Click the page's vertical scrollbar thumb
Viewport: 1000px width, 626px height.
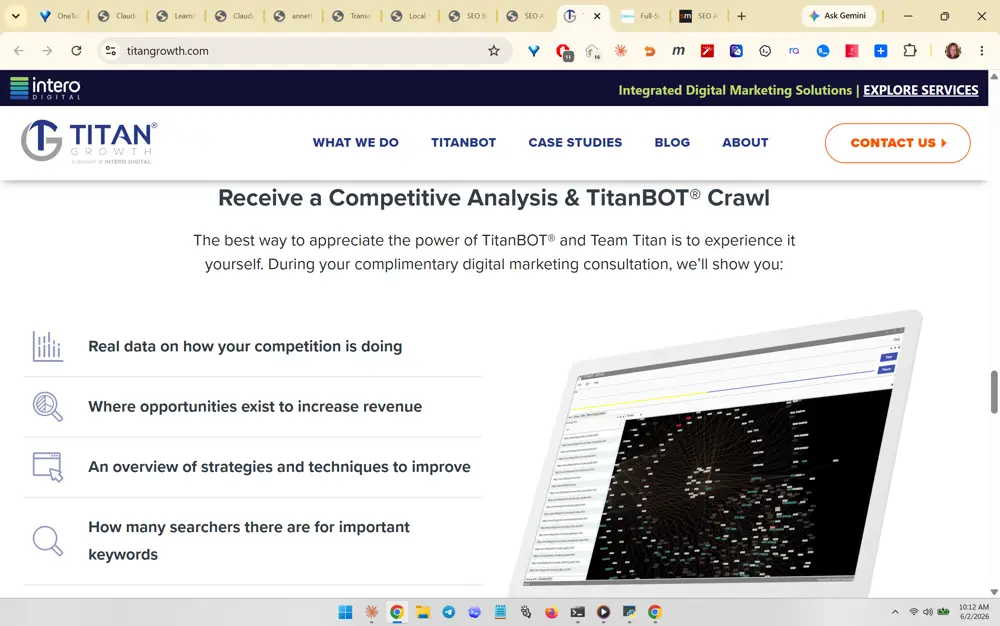994,391
